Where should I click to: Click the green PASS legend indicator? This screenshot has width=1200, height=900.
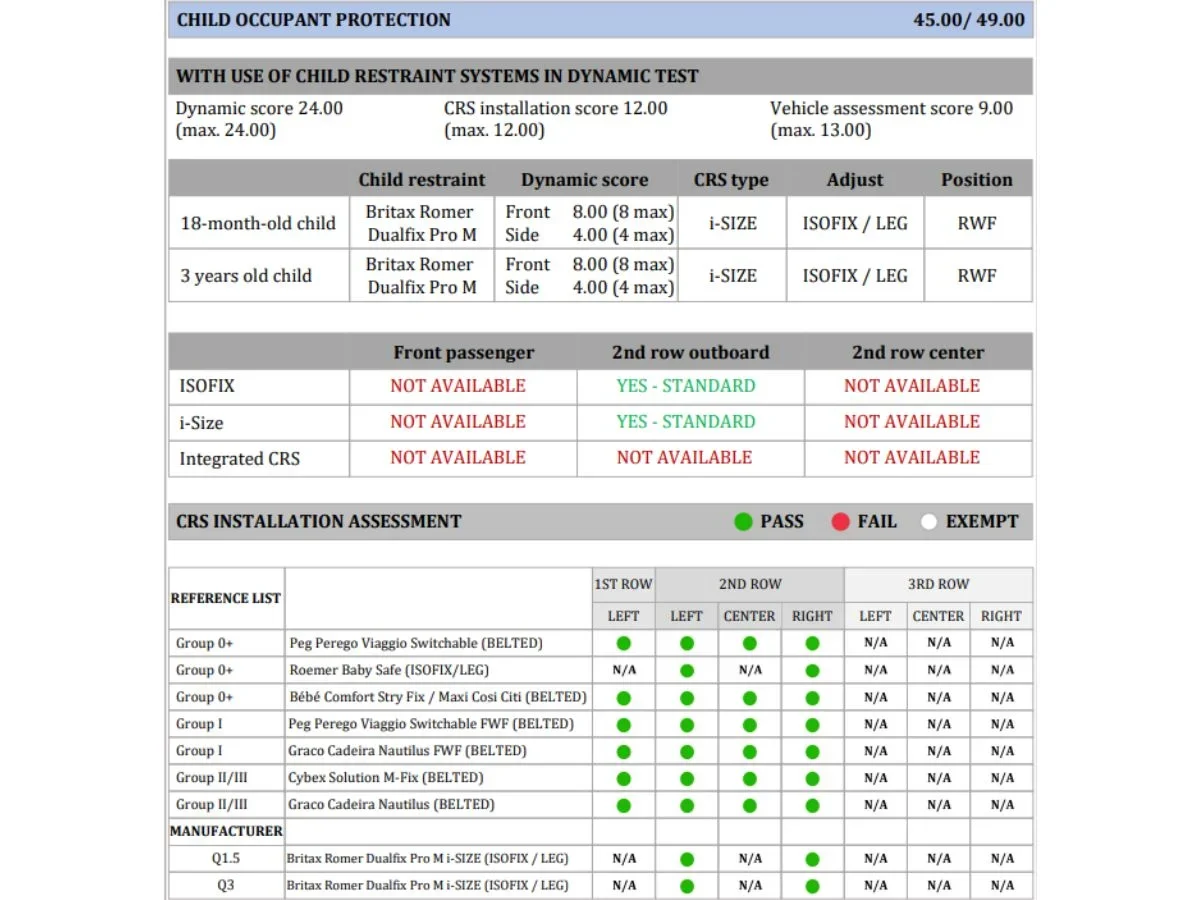(x=743, y=521)
